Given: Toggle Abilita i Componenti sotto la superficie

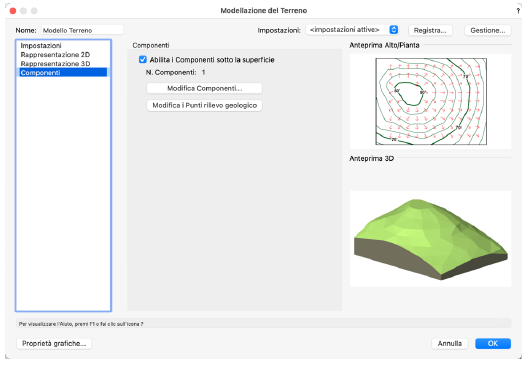Looking at the screenshot, I should click(143, 60).
